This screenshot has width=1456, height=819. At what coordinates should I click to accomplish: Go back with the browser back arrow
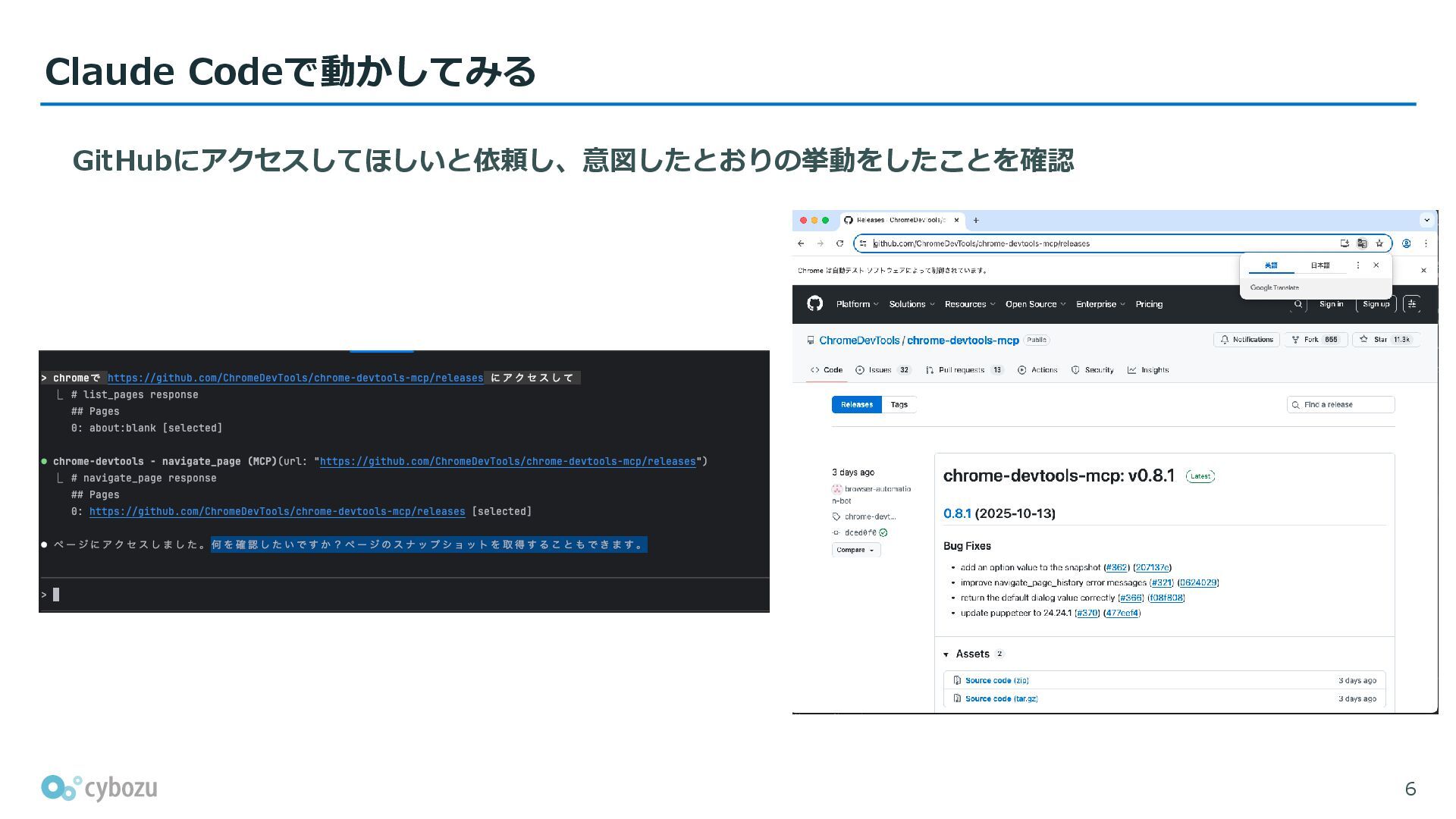(801, 243)
